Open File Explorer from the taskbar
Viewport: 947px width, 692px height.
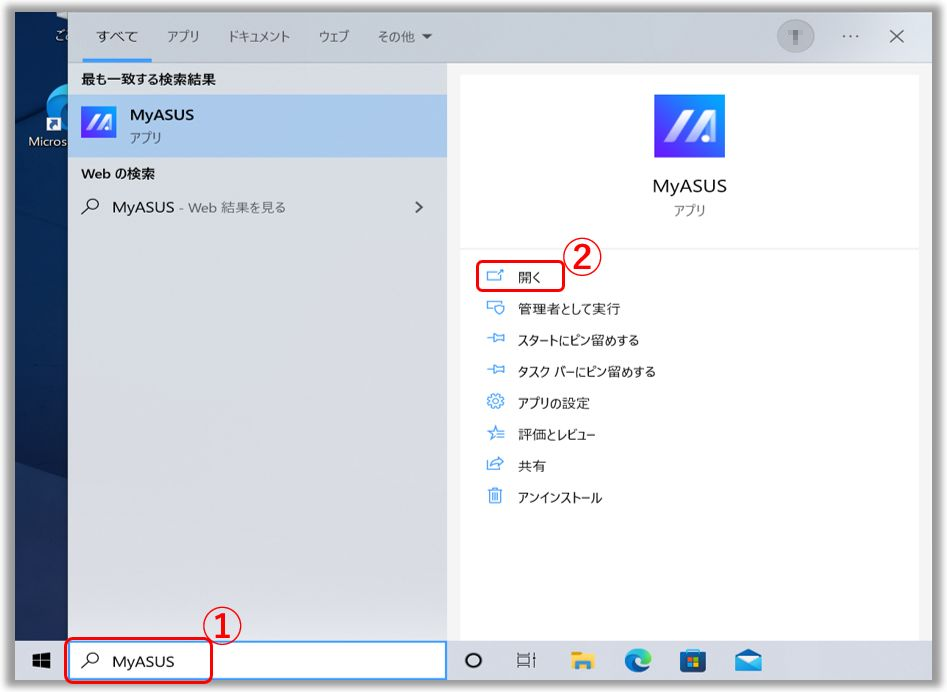click(582, 661)
